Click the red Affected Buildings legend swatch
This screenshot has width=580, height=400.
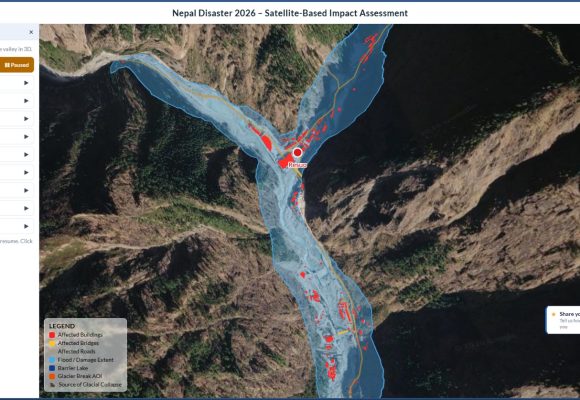point(52,335)
